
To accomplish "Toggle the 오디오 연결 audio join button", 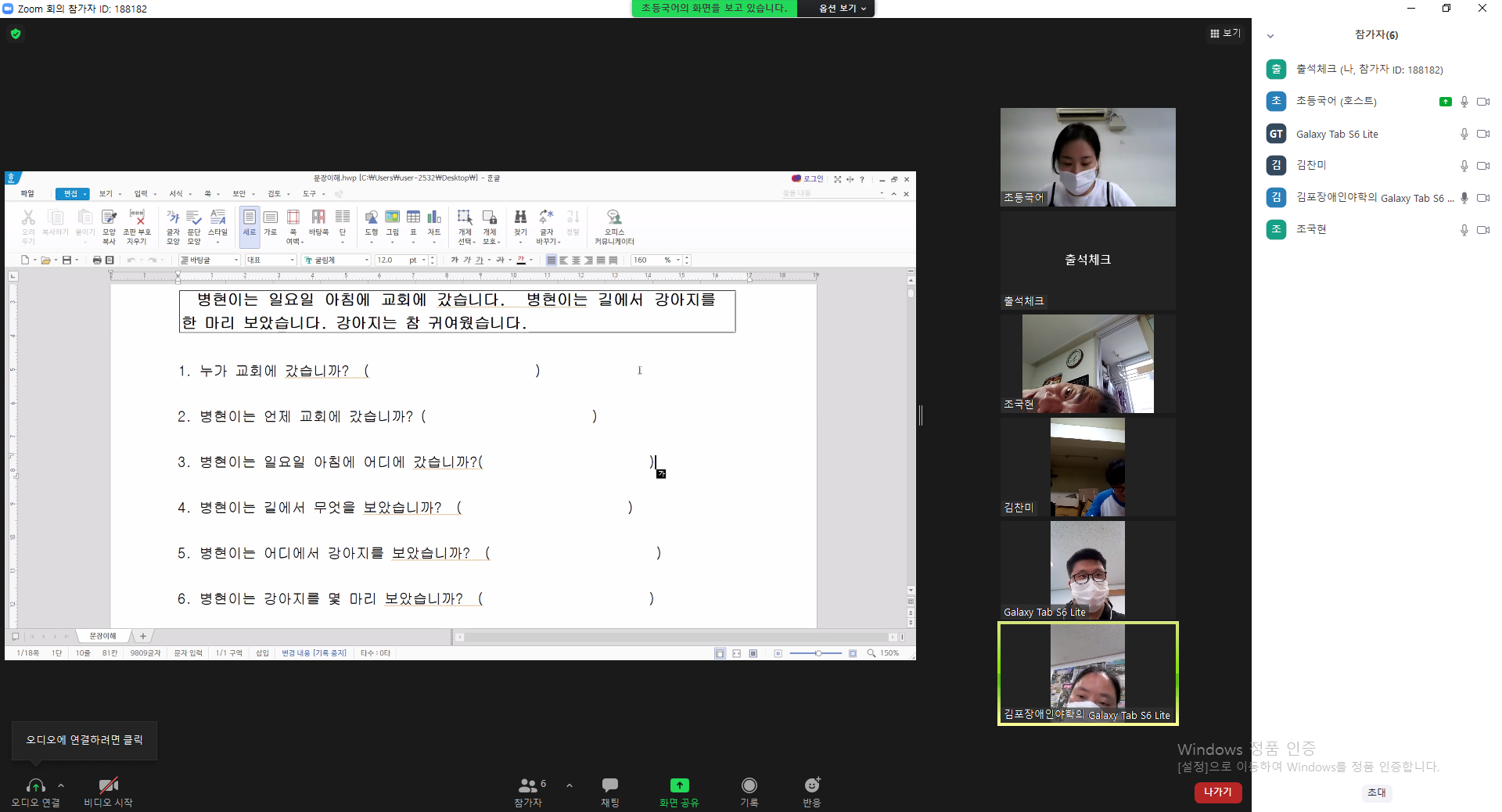I will click(x=35, y=792).
